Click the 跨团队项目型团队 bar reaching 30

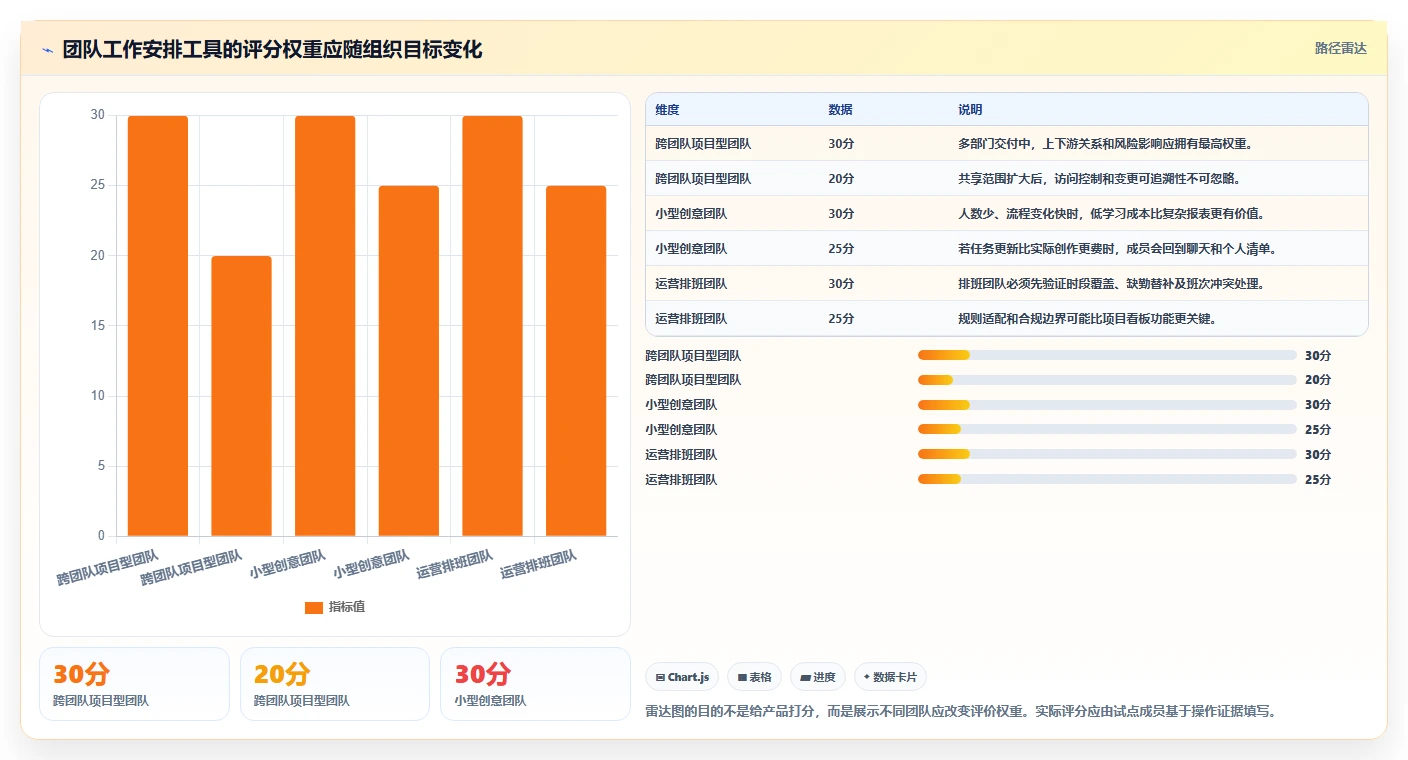[x=158, y=326]
